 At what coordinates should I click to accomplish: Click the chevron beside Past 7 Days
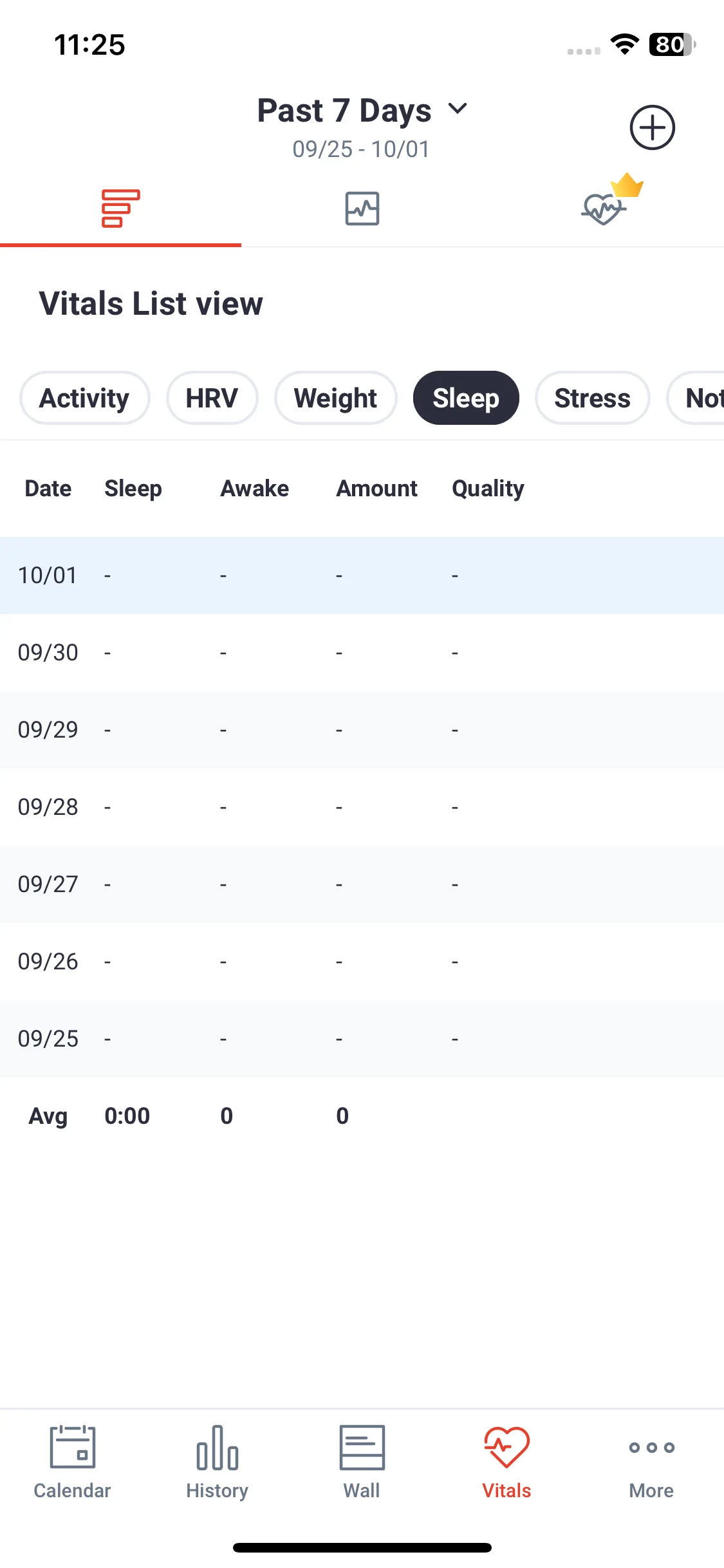click(458, 109)
